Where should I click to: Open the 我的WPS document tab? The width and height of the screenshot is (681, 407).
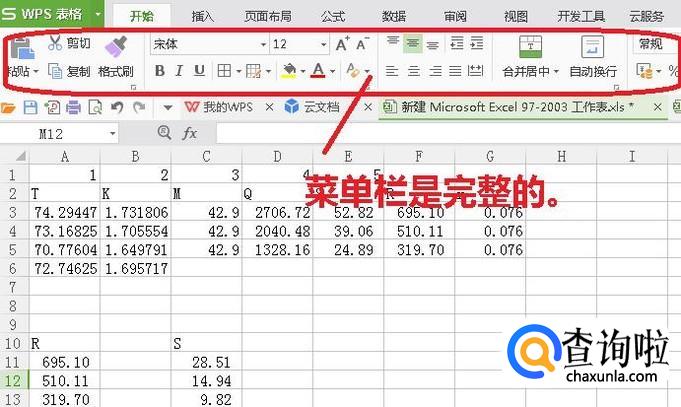(x=220, y=108)
